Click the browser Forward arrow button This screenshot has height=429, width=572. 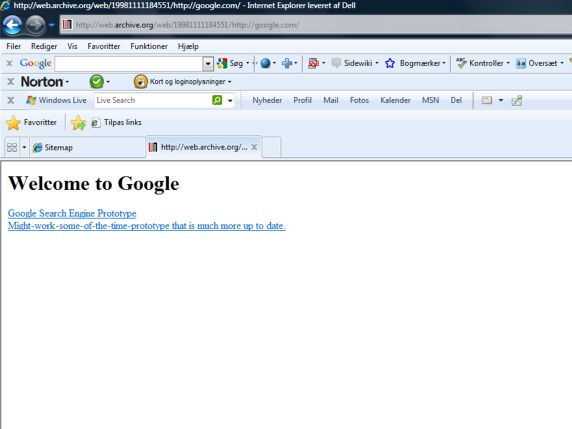tap(35, 25)
